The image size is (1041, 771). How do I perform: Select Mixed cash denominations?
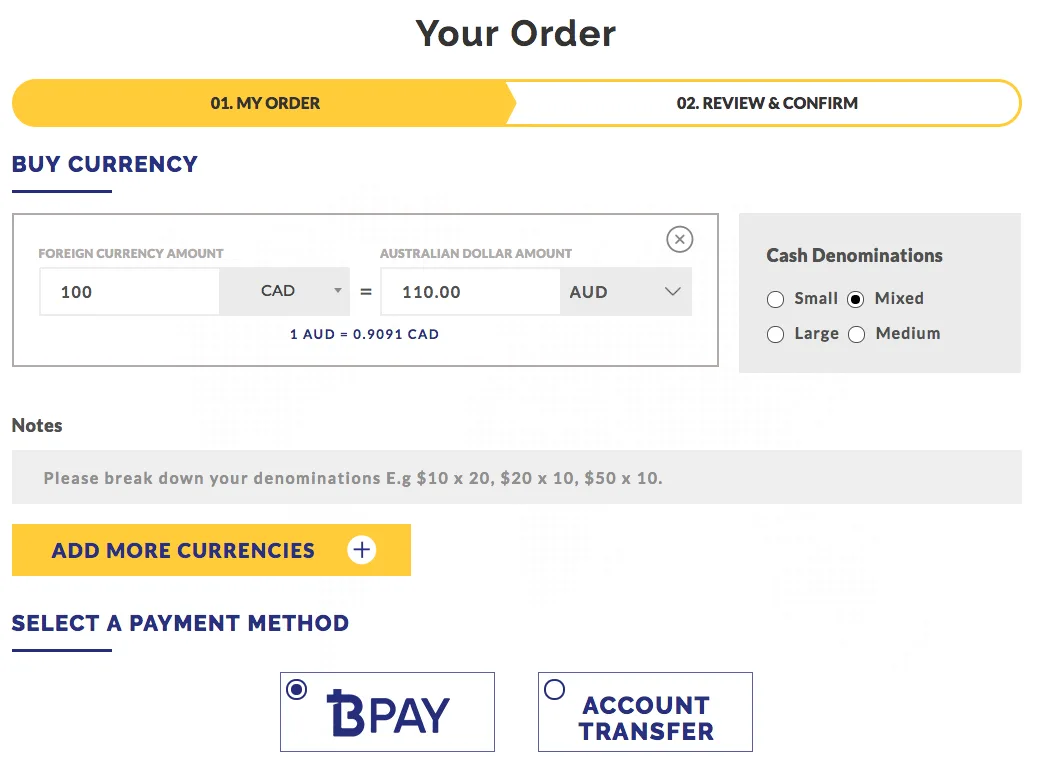[x=856, y=299]
